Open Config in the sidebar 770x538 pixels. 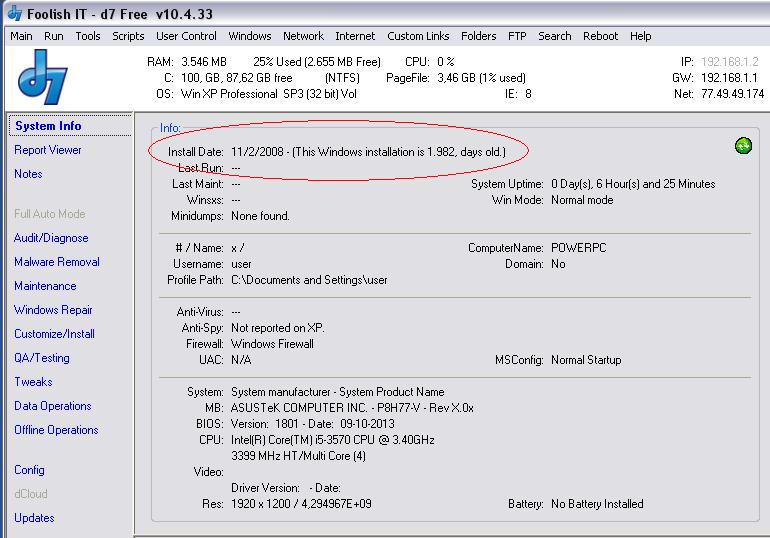[x=29, y=470]
